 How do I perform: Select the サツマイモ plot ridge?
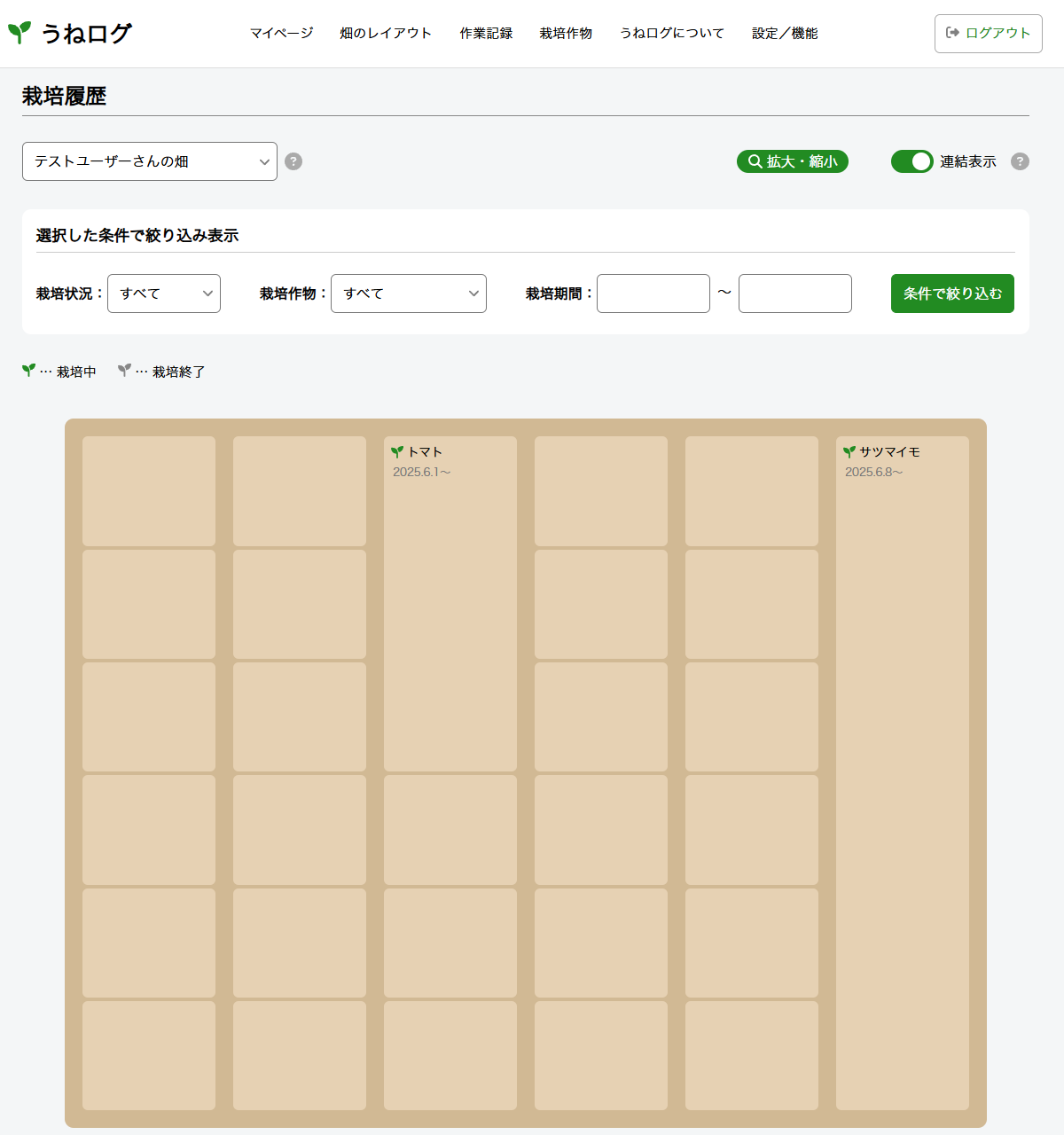pos(903,773)
